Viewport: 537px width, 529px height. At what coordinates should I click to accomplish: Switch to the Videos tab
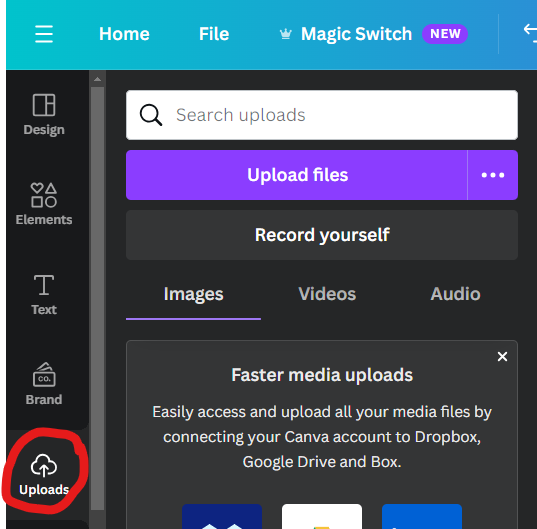point(327,294)
